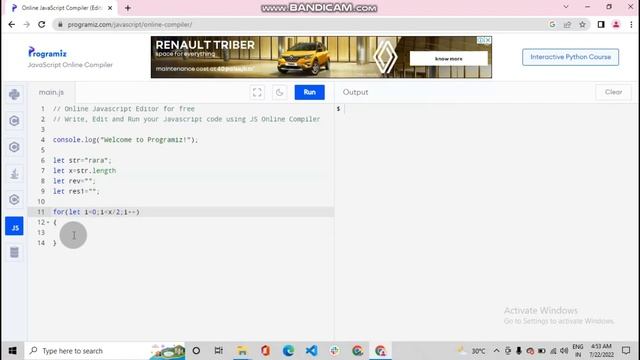The height and width of the screenshot is (360, 640).
Task: Click the for loop on line 11
Action: coord(96,212)
